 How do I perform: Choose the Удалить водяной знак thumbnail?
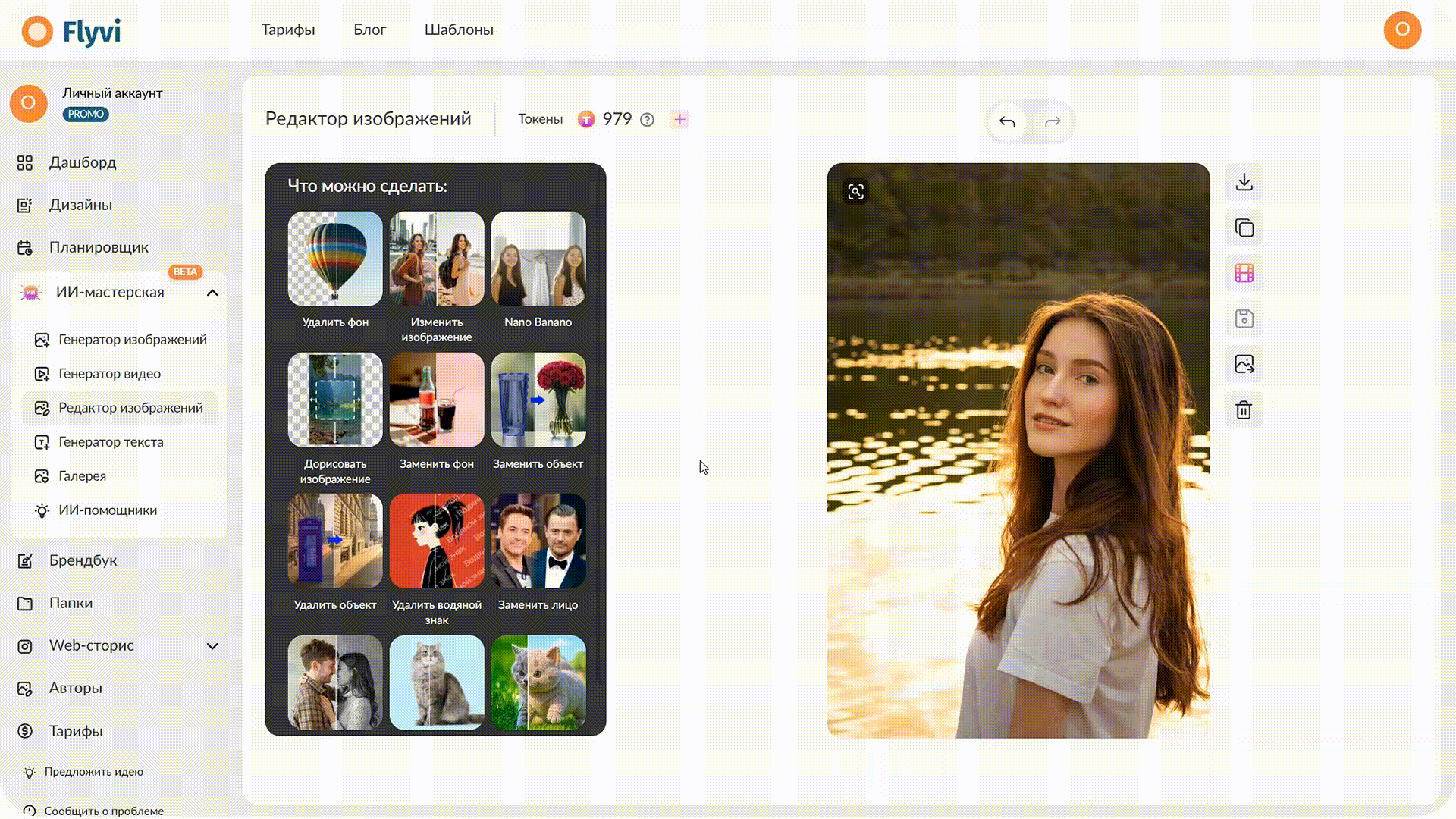[x=437, y=541]
